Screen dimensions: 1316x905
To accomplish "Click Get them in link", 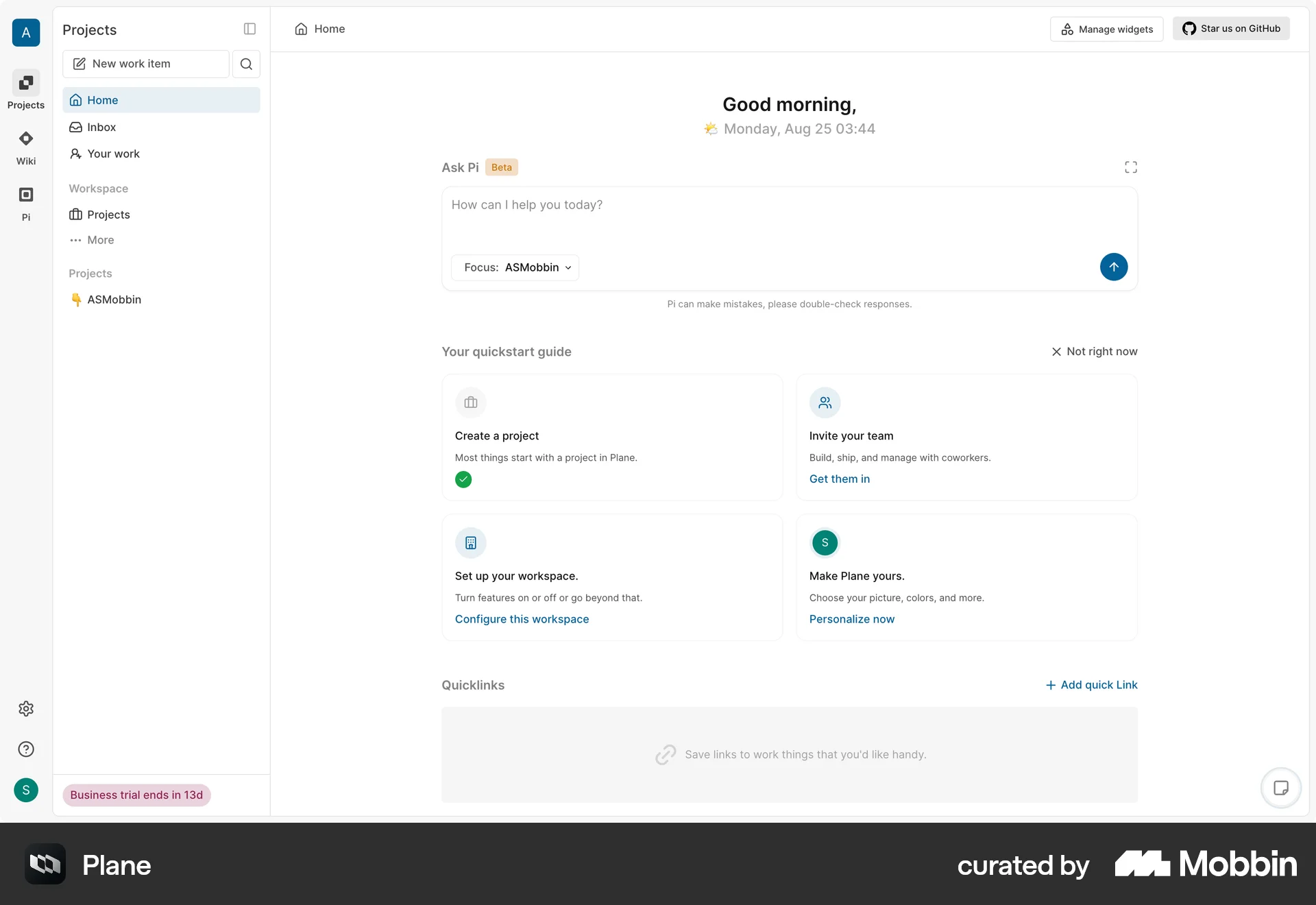I will (839, 479).
